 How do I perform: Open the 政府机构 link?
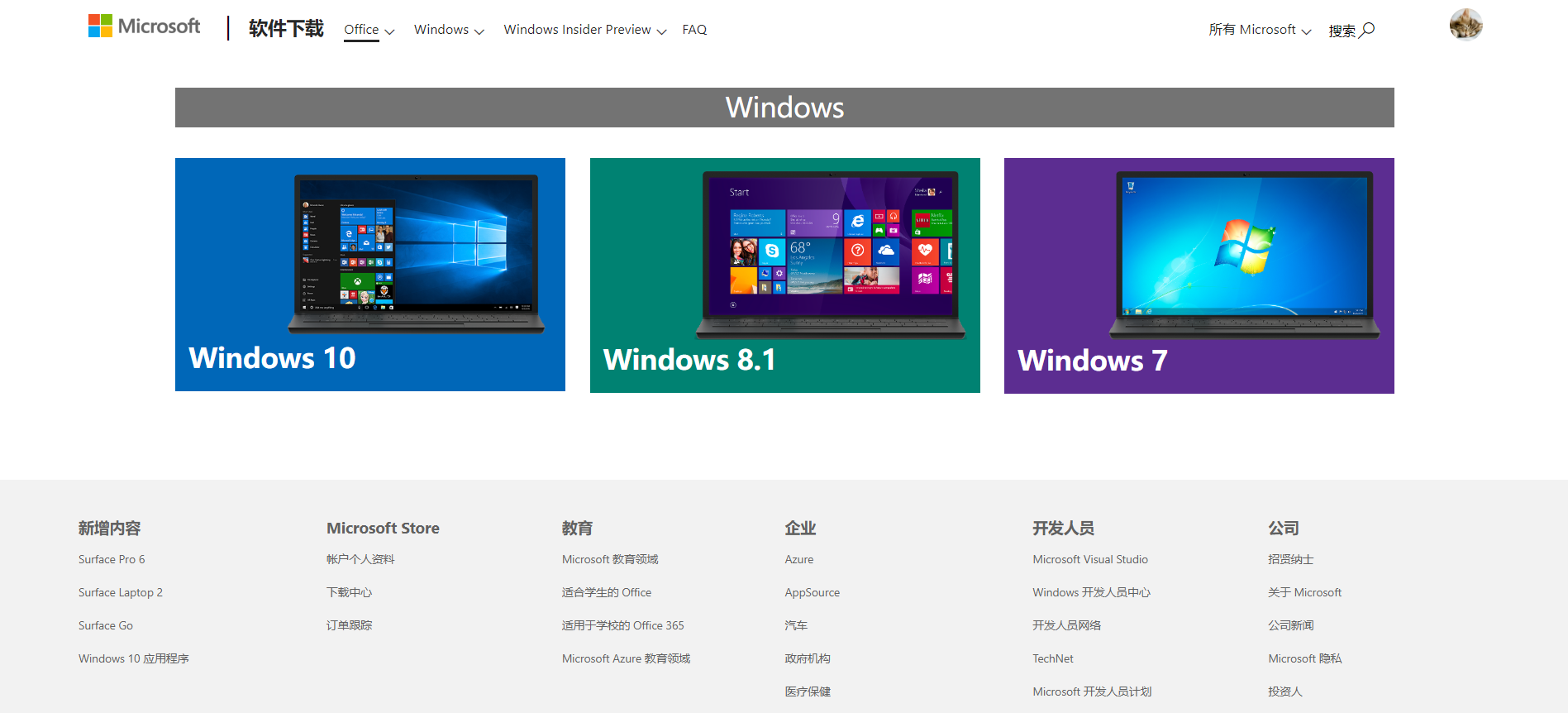pos(808,658)
